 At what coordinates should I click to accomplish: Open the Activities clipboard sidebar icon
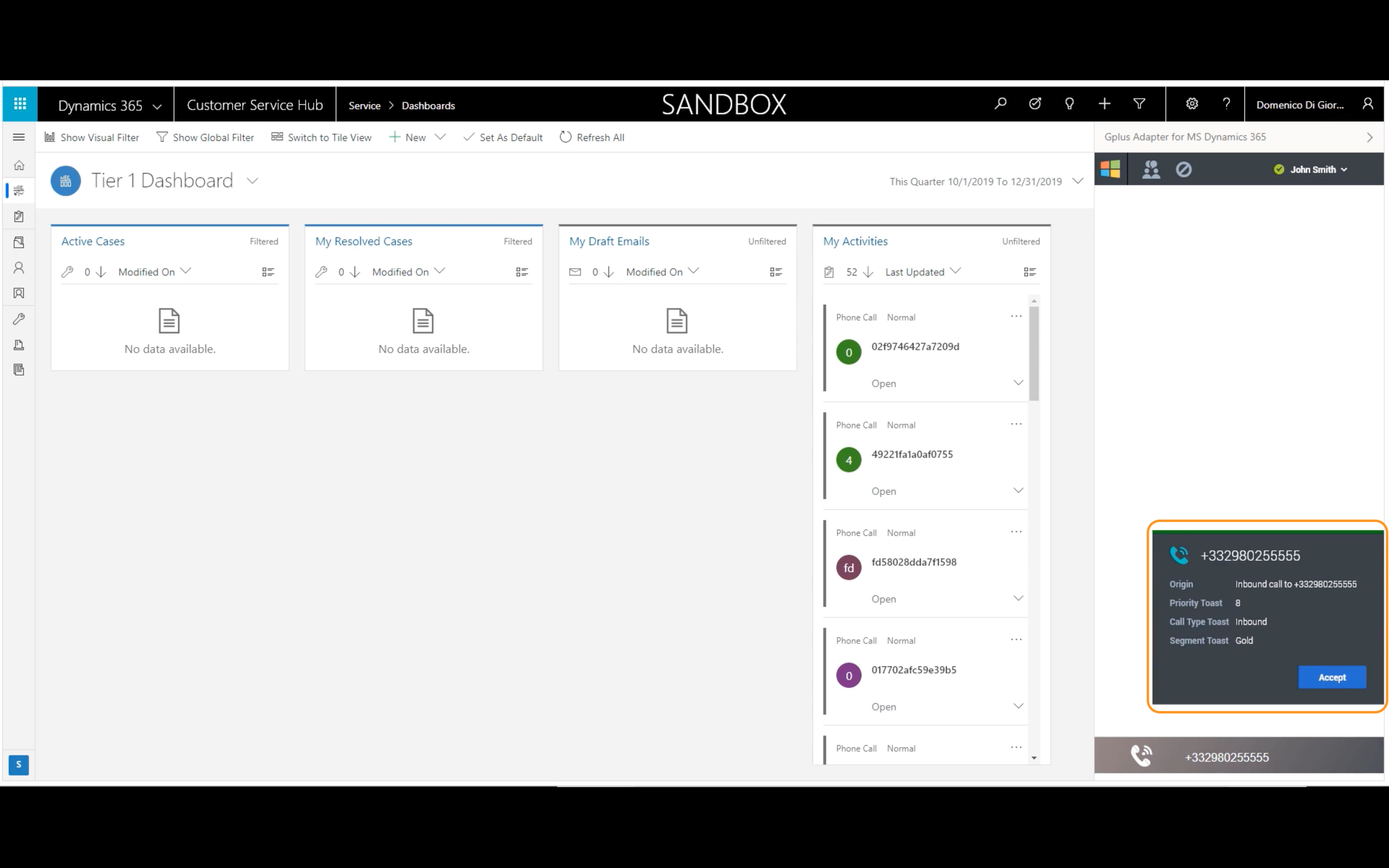tap(19, 217)
